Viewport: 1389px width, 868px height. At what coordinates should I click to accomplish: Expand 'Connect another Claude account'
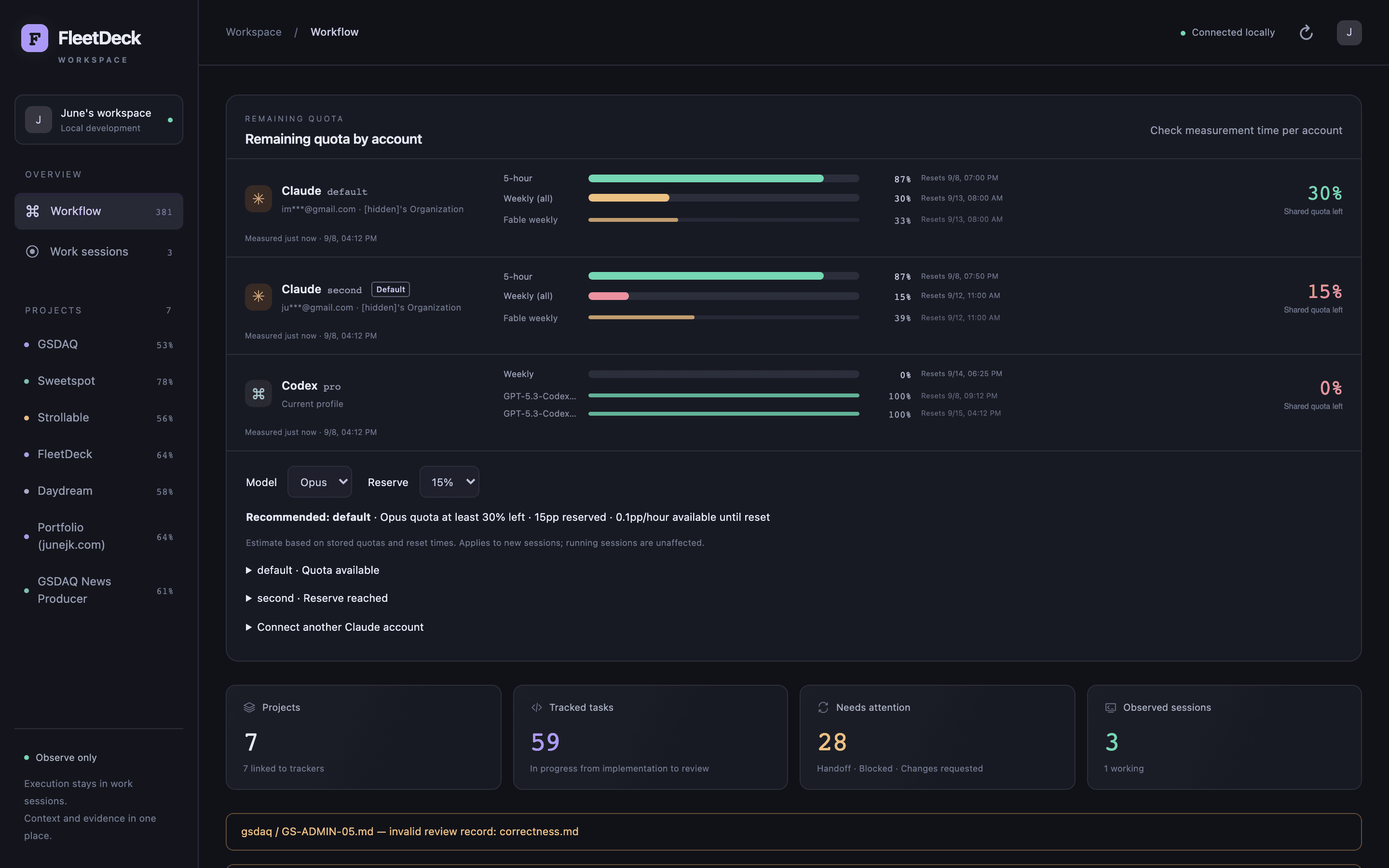tap(335, 627)
